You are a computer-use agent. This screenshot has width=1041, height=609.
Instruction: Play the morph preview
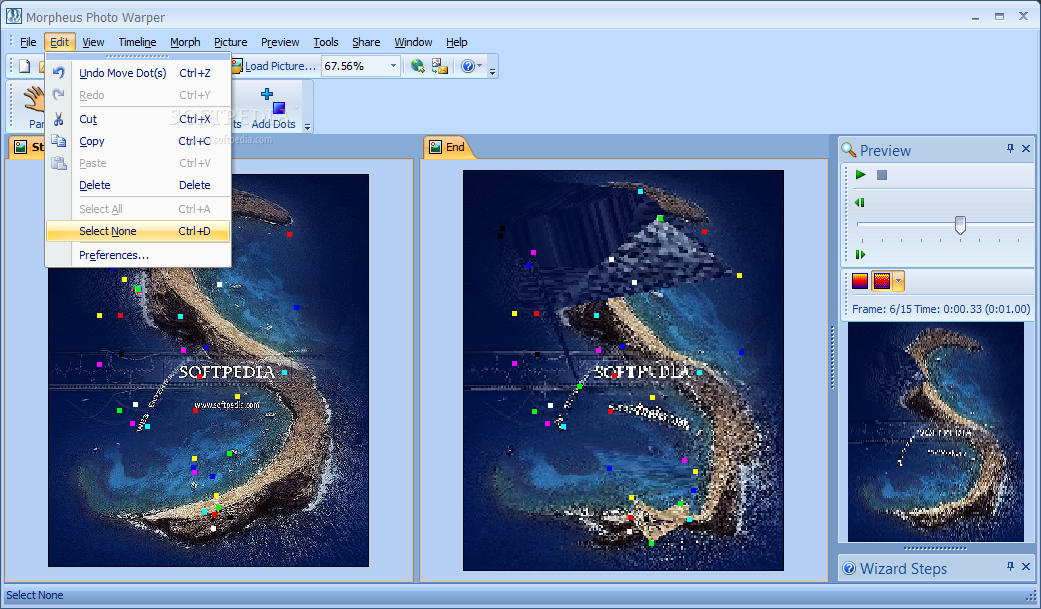click(860, 175)
